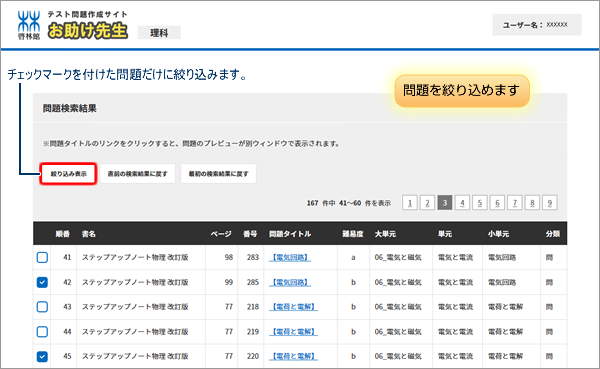Uncheck the checkbox for row 42

(42, 282)
